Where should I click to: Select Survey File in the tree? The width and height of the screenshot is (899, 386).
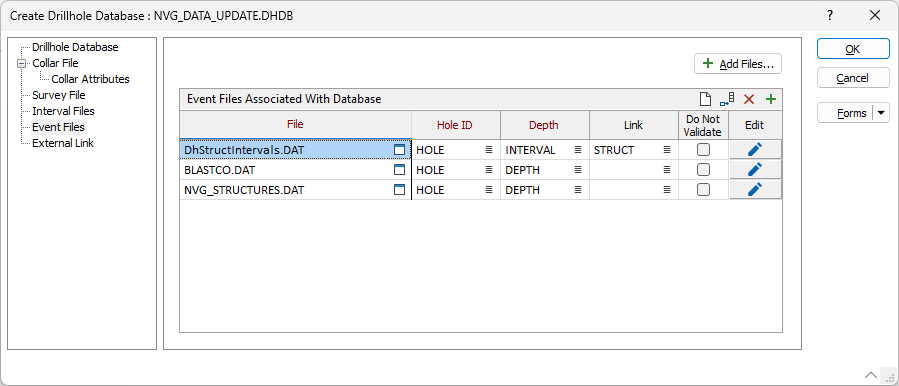pos(59,95)
